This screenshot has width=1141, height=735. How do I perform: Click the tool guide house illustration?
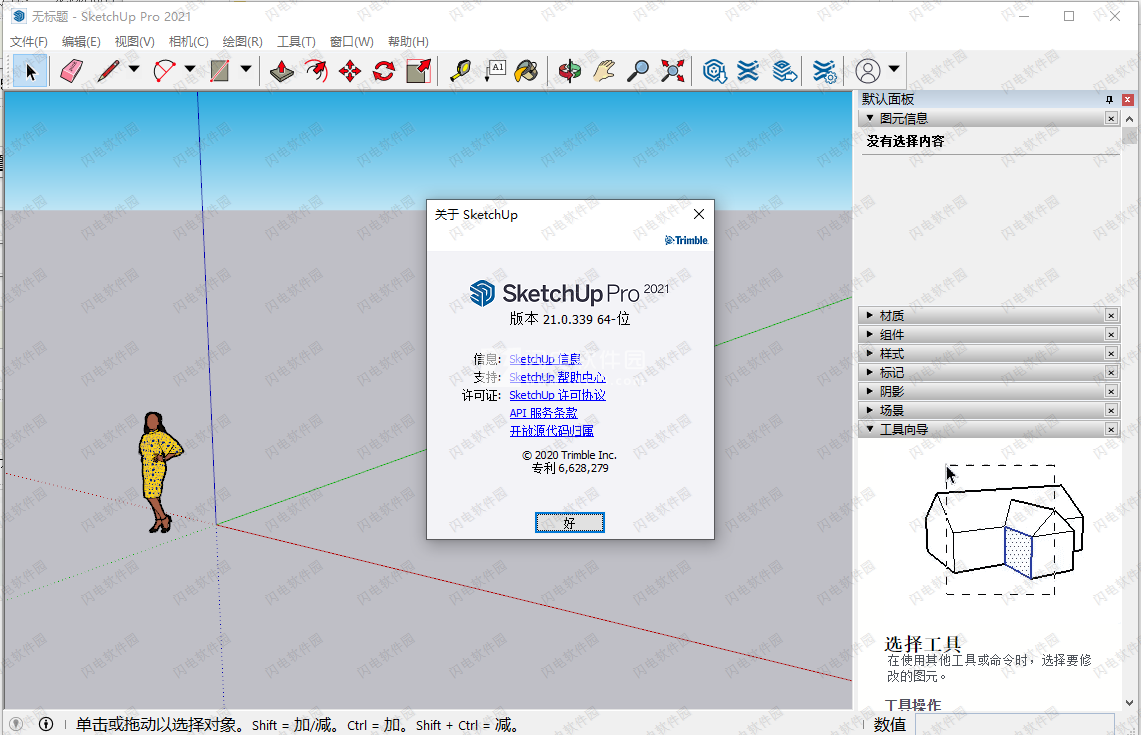click(1004, 530)
